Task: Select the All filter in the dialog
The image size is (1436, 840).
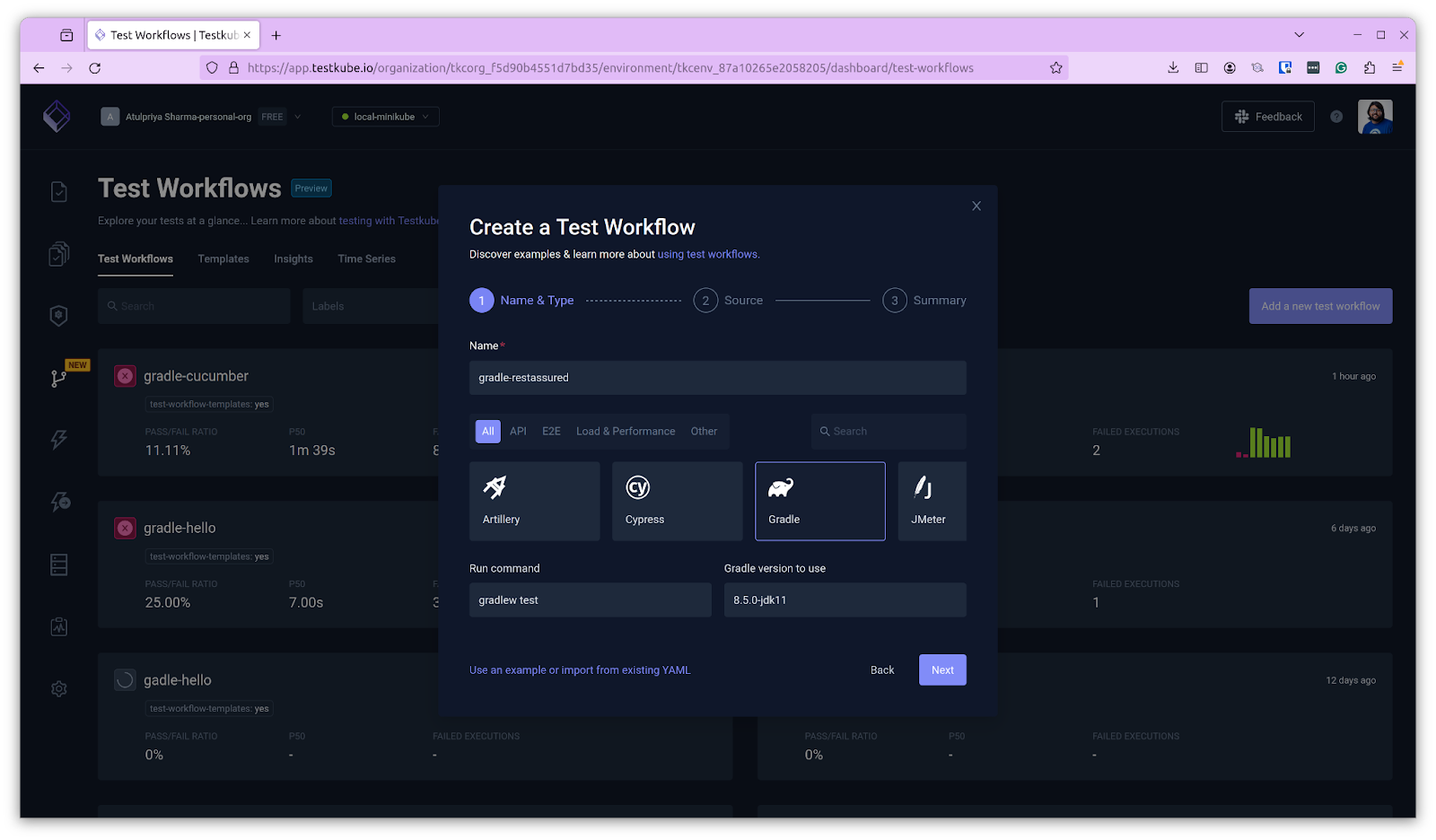Action: coord(487,432)
